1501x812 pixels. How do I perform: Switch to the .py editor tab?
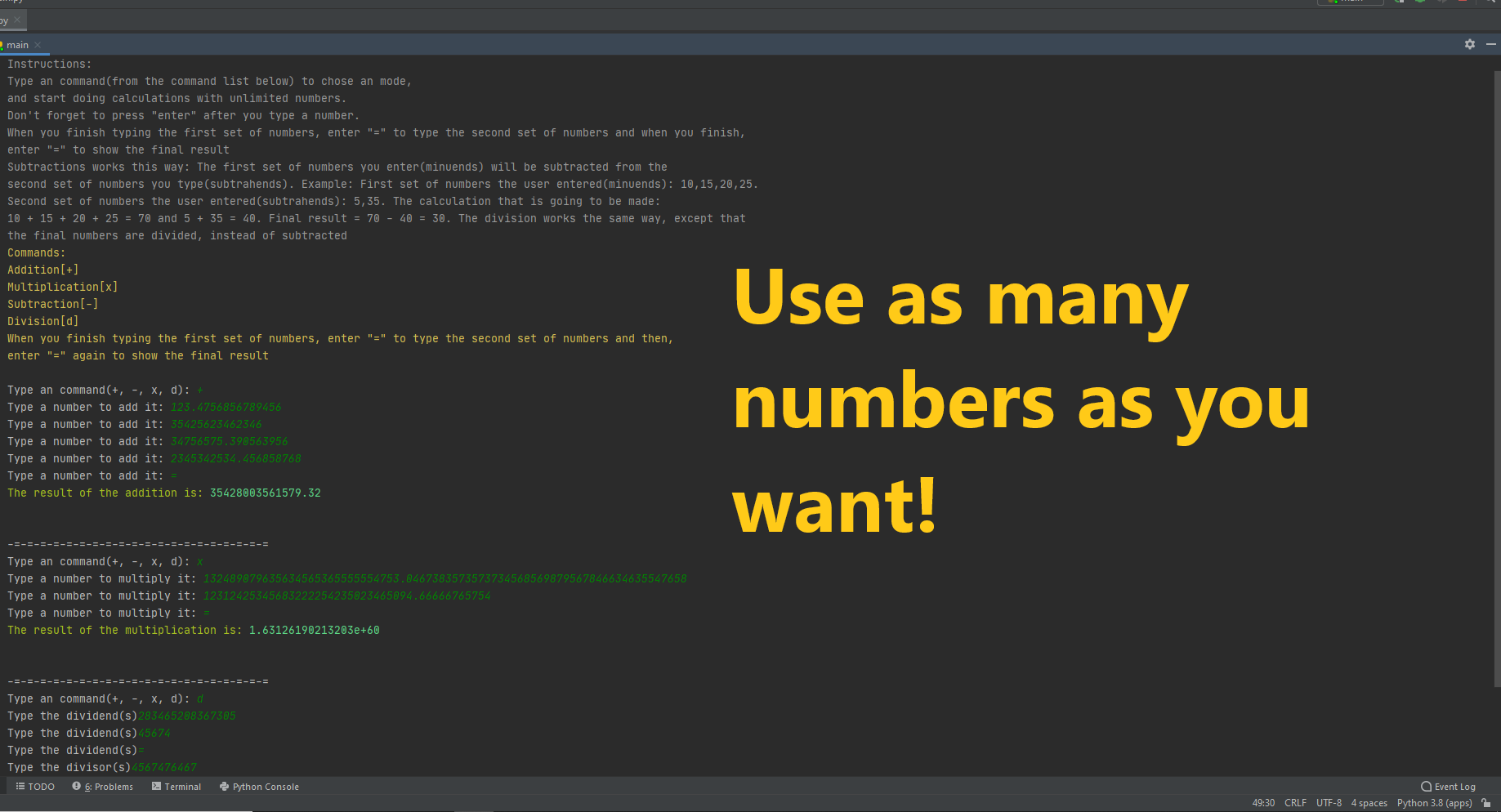[x=7, y=19]
